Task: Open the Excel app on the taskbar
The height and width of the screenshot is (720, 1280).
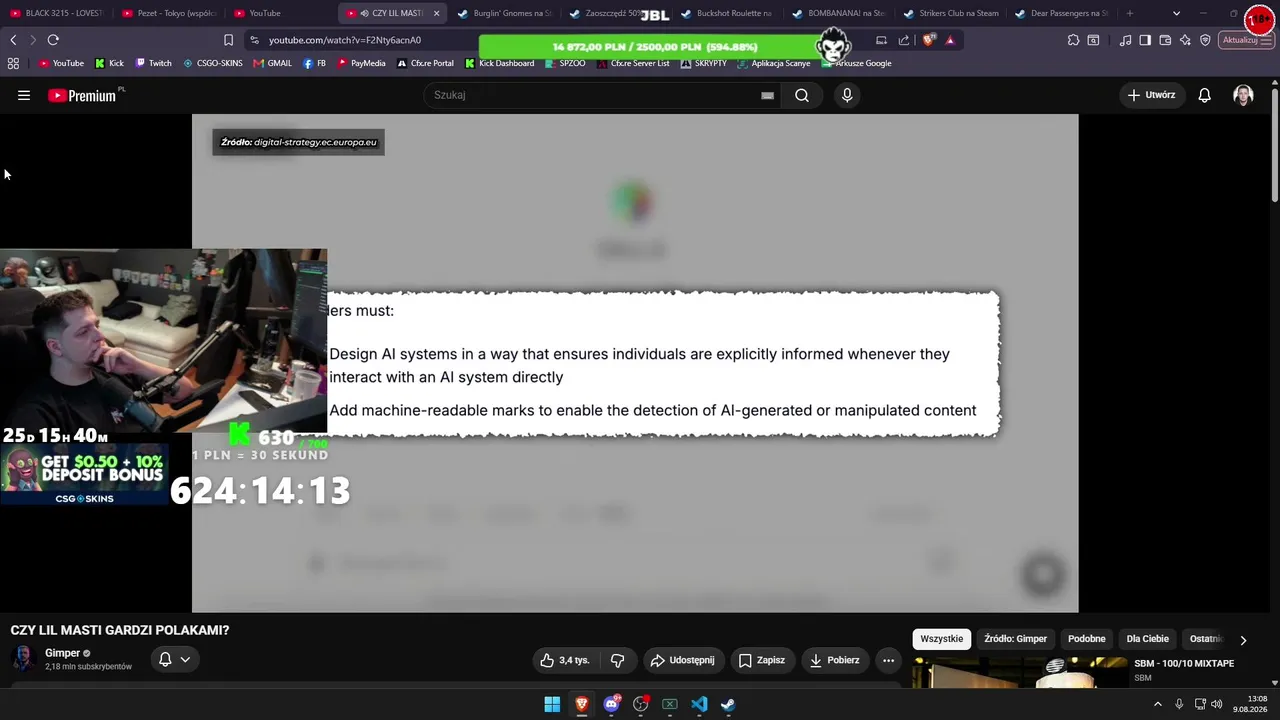Action: click(x=670, y=704)
